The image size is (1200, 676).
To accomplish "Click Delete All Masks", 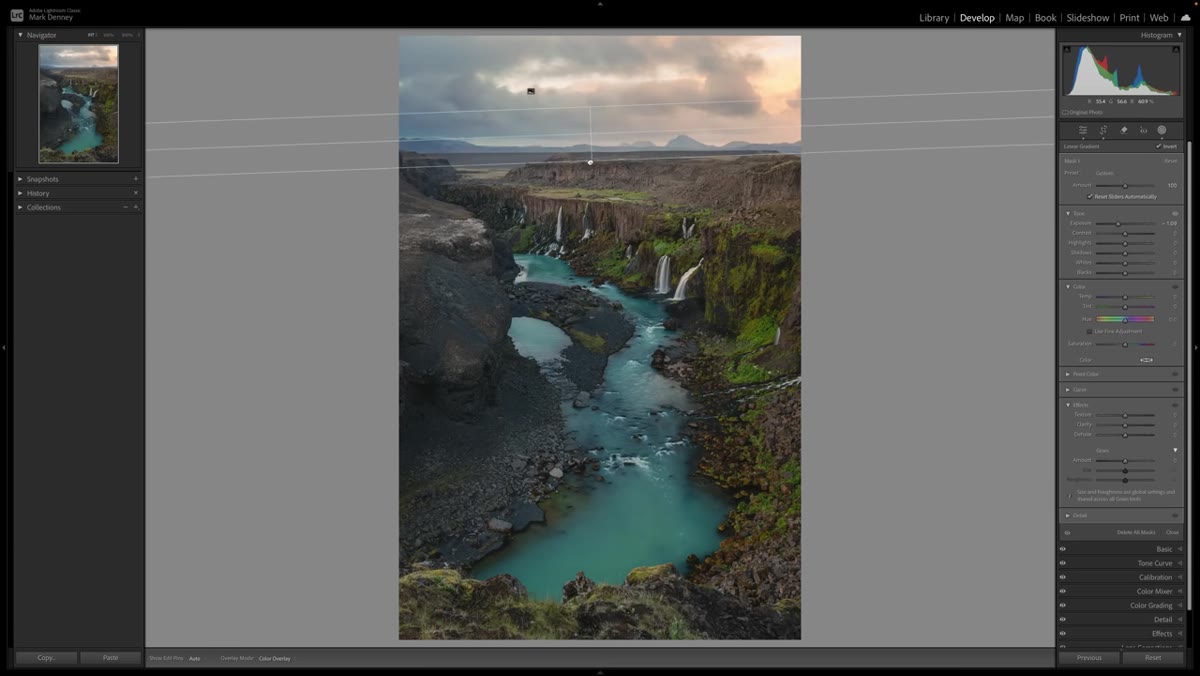I will [x=1136, y=532].
